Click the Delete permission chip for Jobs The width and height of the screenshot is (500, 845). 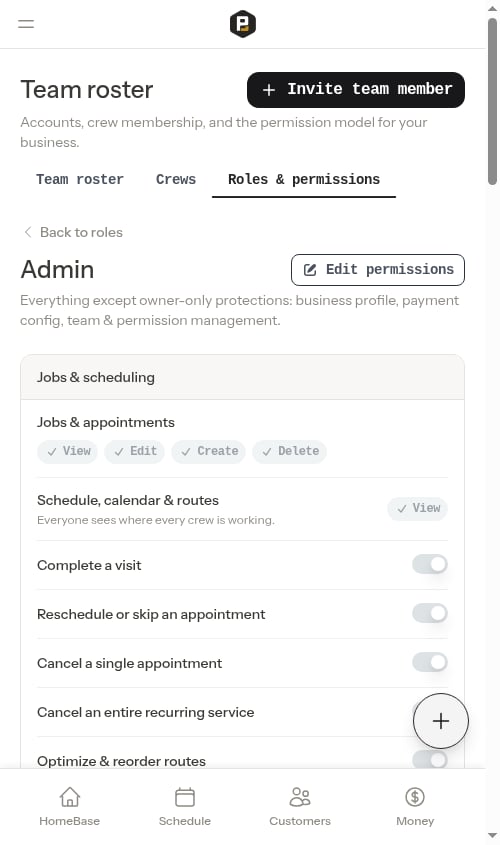pos(290,451)
